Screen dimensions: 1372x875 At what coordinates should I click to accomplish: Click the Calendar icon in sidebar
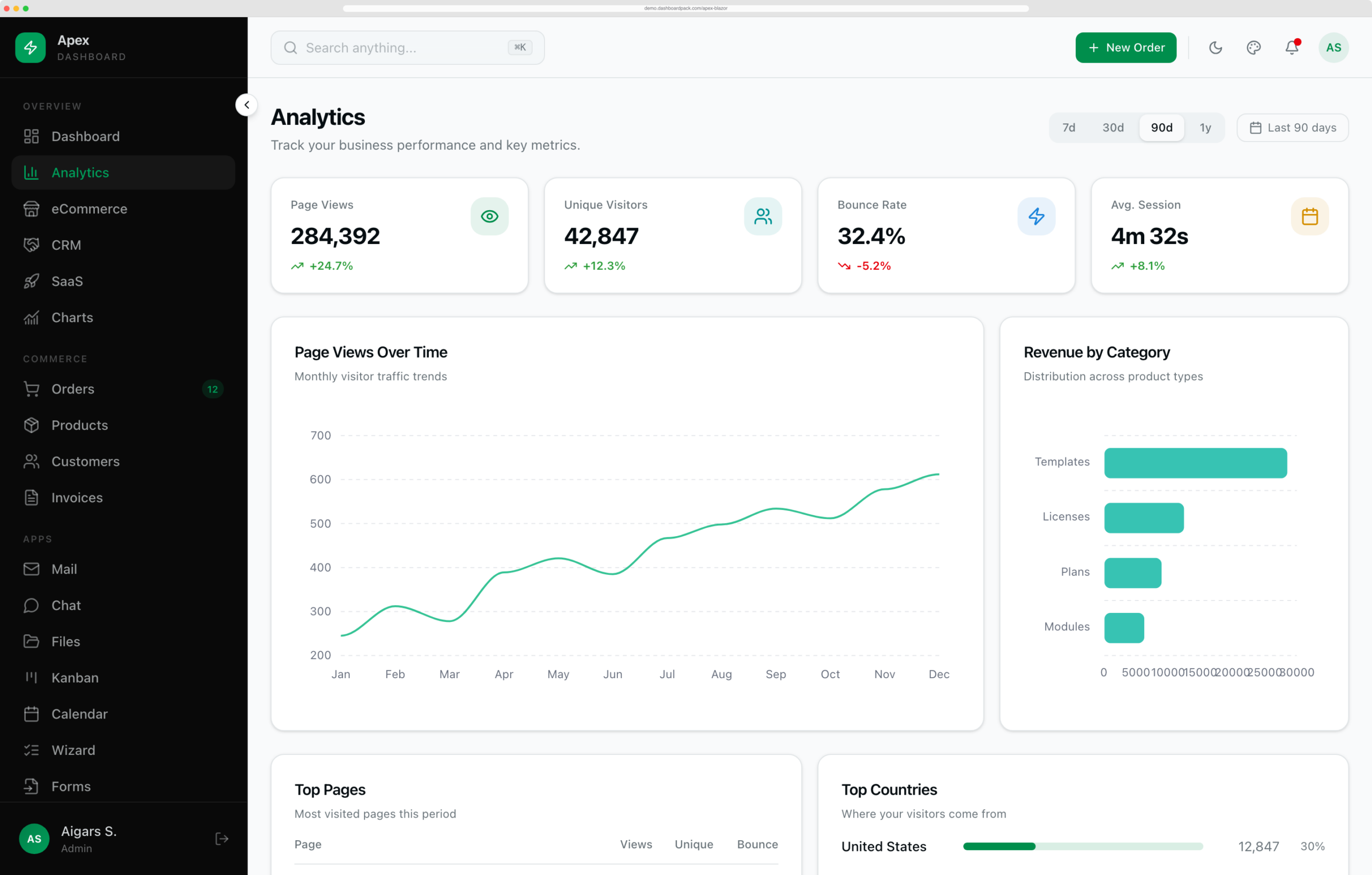[x=31, y=714]
